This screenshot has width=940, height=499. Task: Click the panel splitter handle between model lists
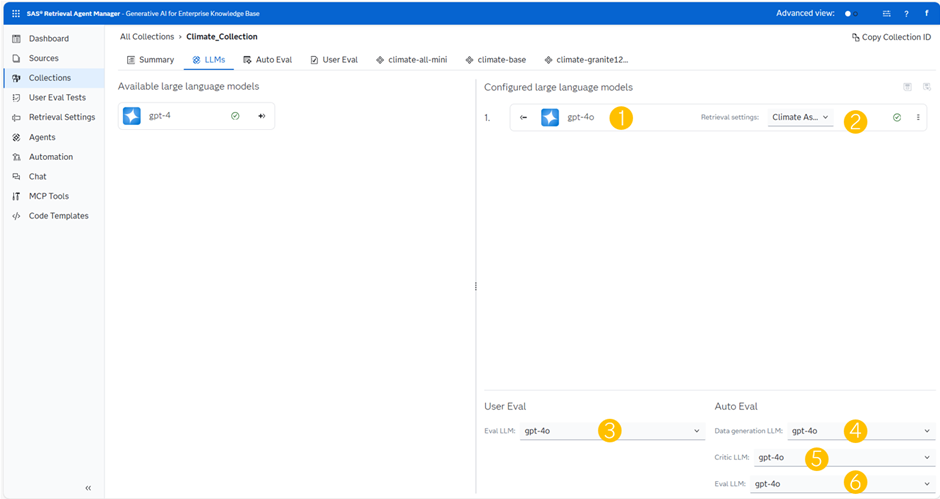476,287
